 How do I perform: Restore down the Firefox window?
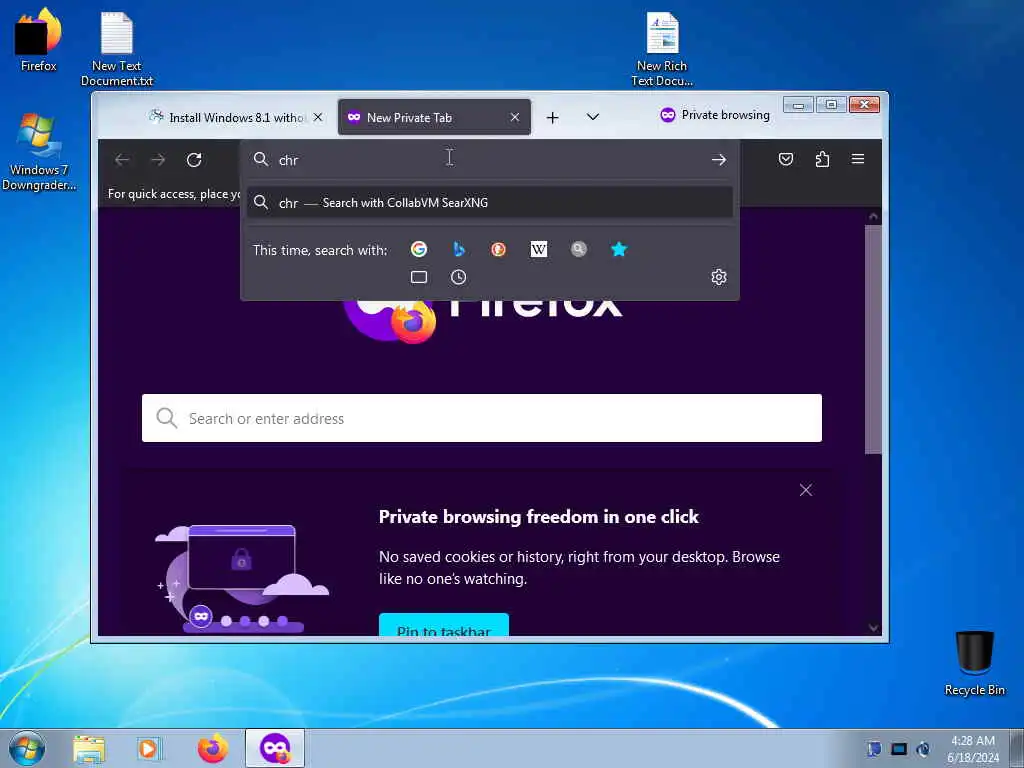point(831,105)
